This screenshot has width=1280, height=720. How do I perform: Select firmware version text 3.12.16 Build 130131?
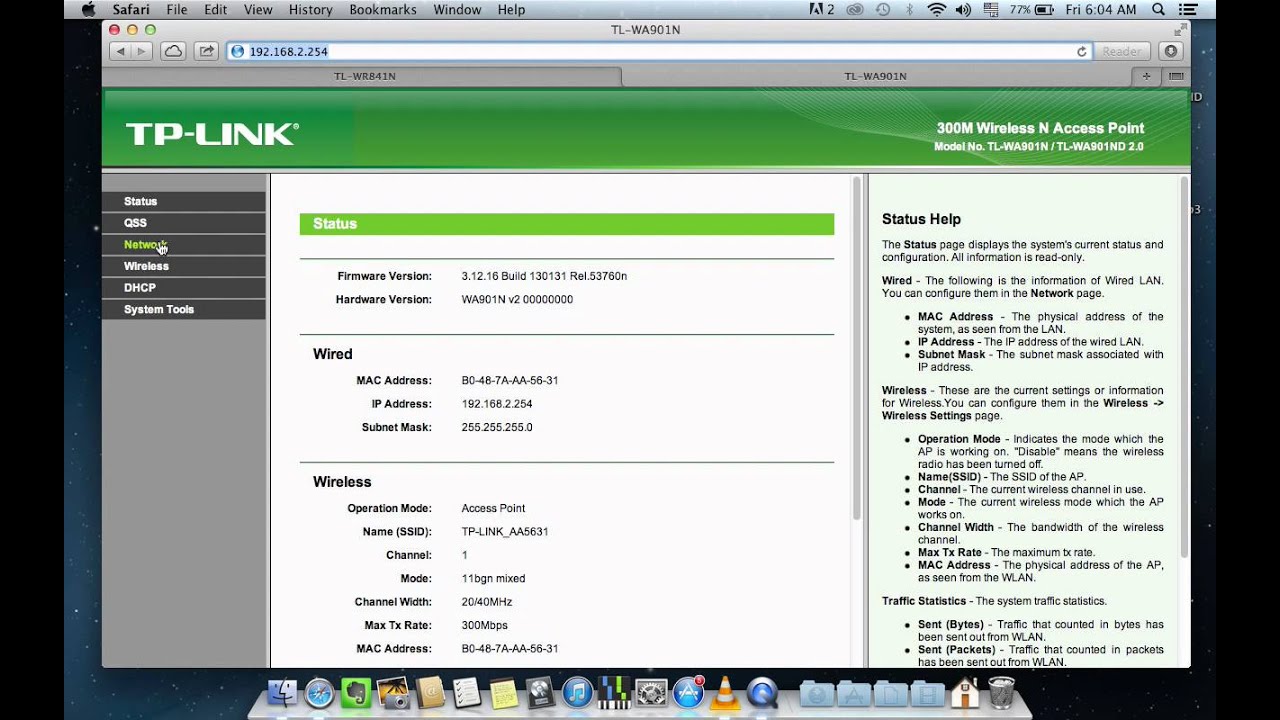coord(544,276)
